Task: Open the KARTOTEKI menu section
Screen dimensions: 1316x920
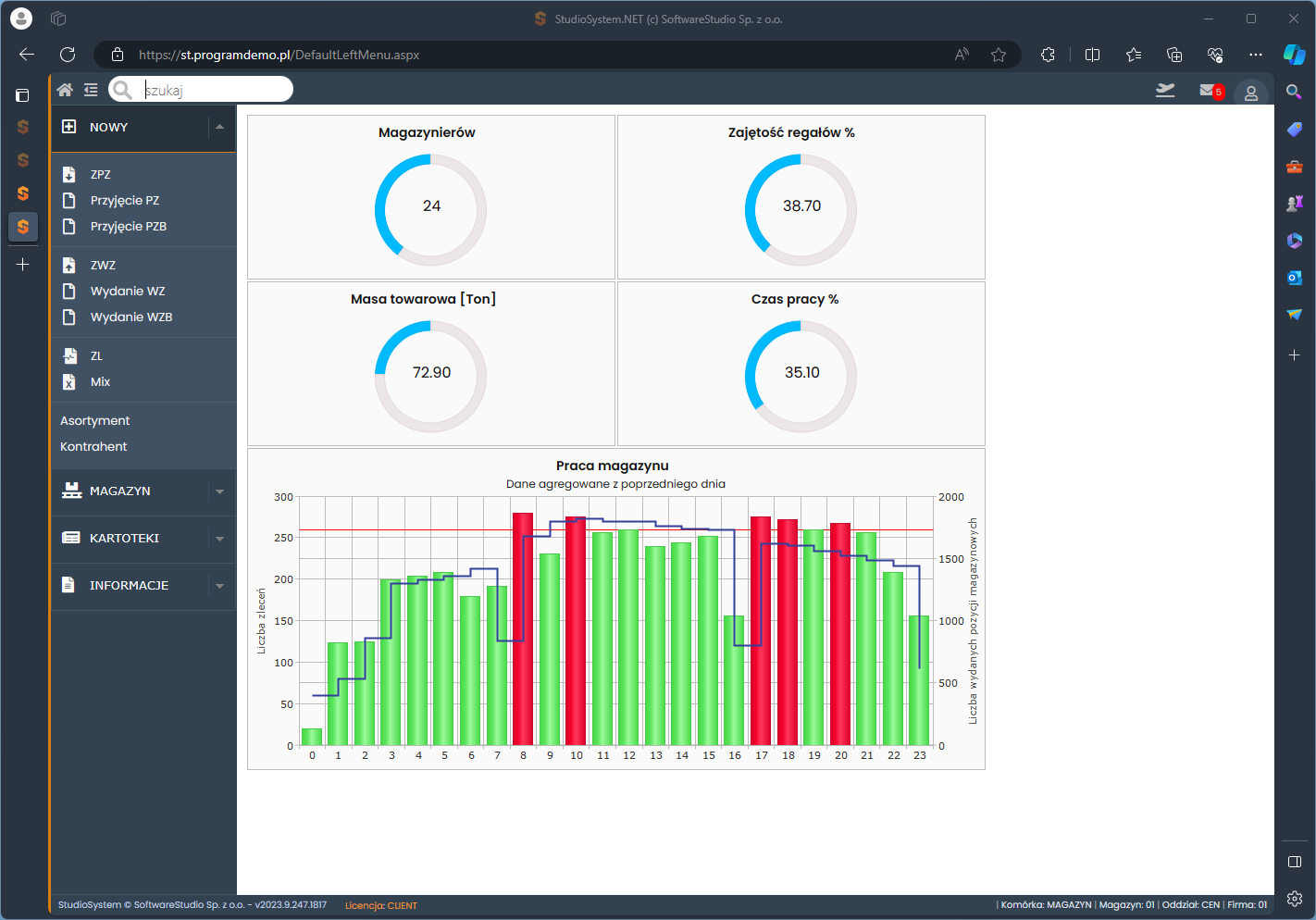Action: tap(124, 539)
